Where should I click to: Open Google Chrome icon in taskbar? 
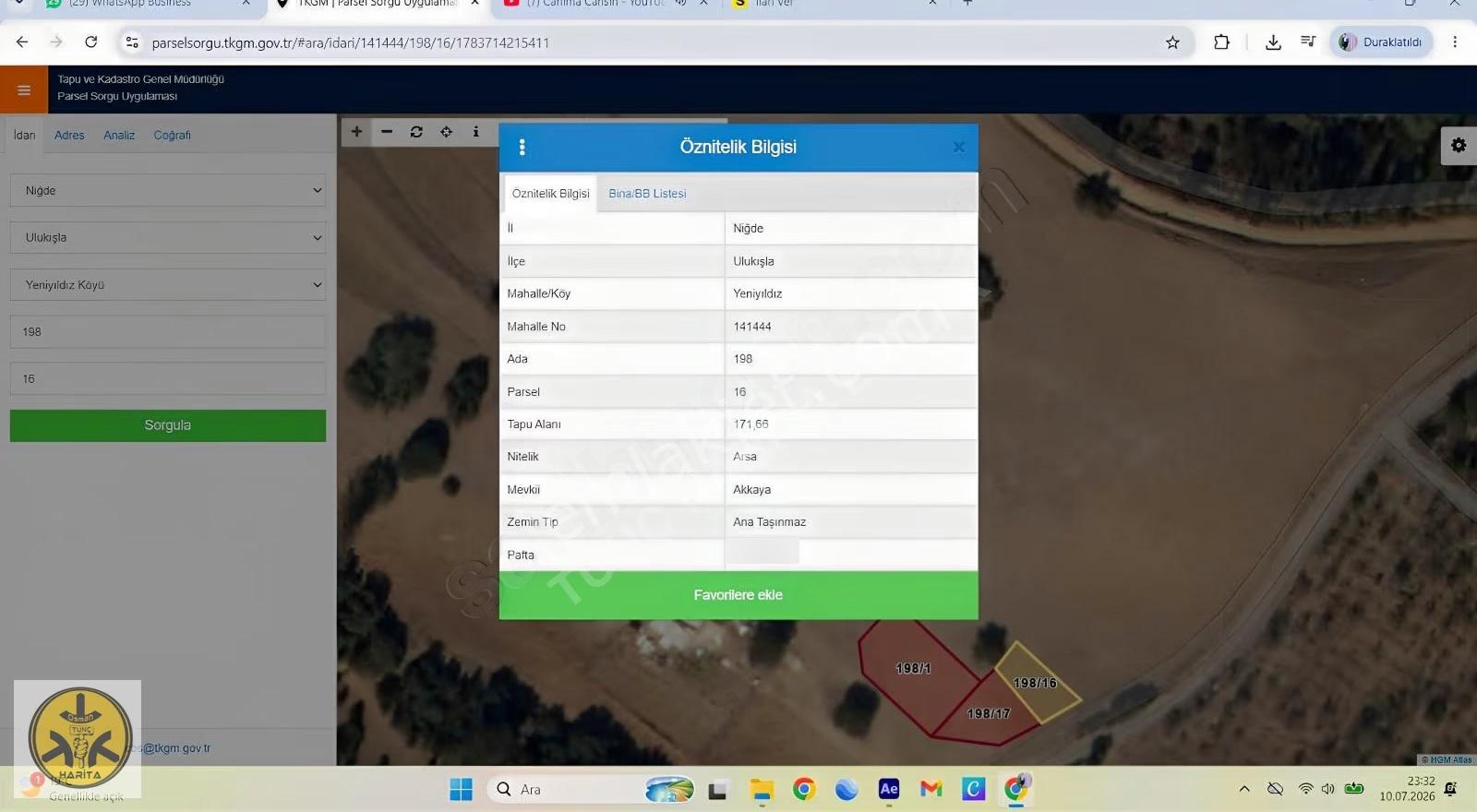pos(804,789)
